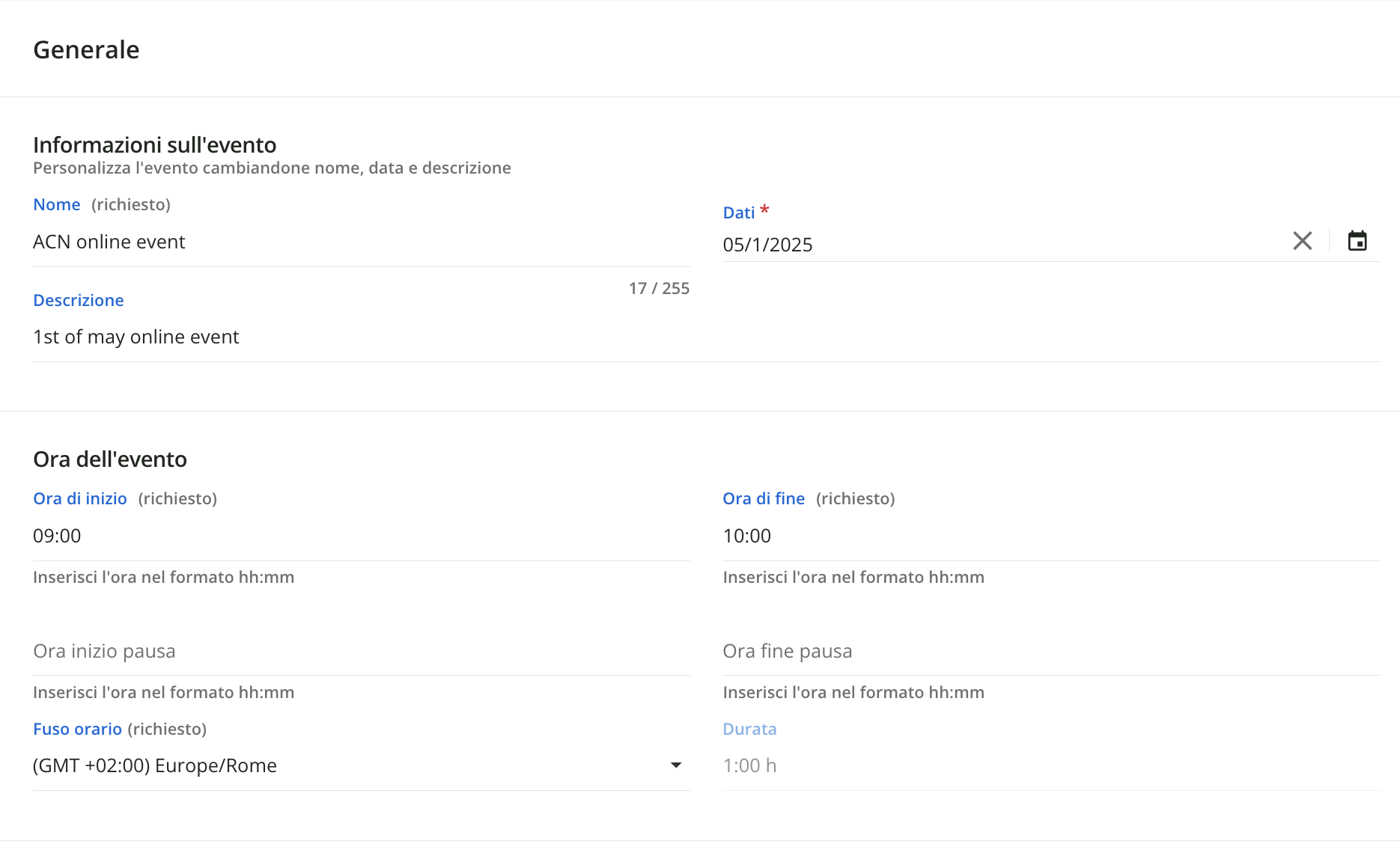
Task: Click the Dati required label
Action: tap(739, 213)
